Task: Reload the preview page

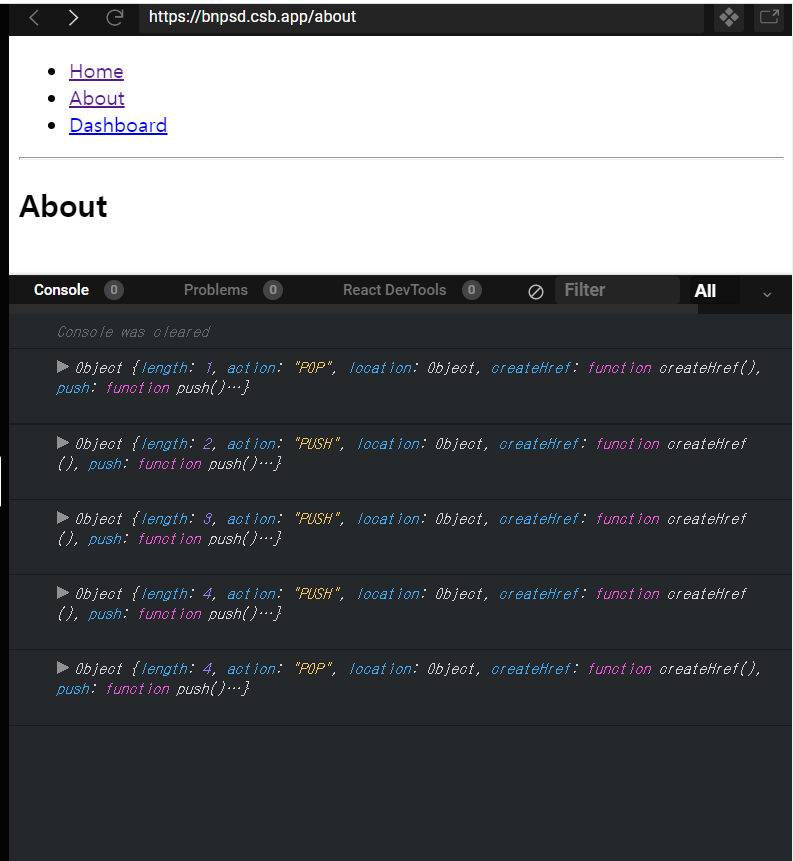Action: [x=114, y=18]
